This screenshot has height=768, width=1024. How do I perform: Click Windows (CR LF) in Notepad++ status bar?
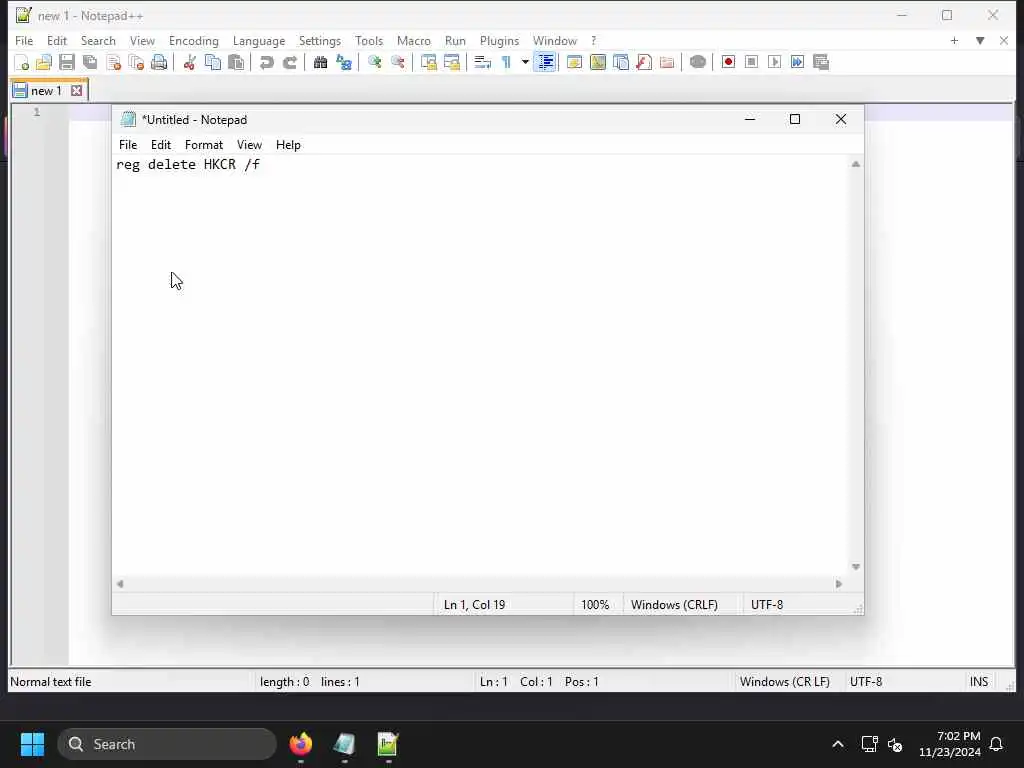pos(784,682)
